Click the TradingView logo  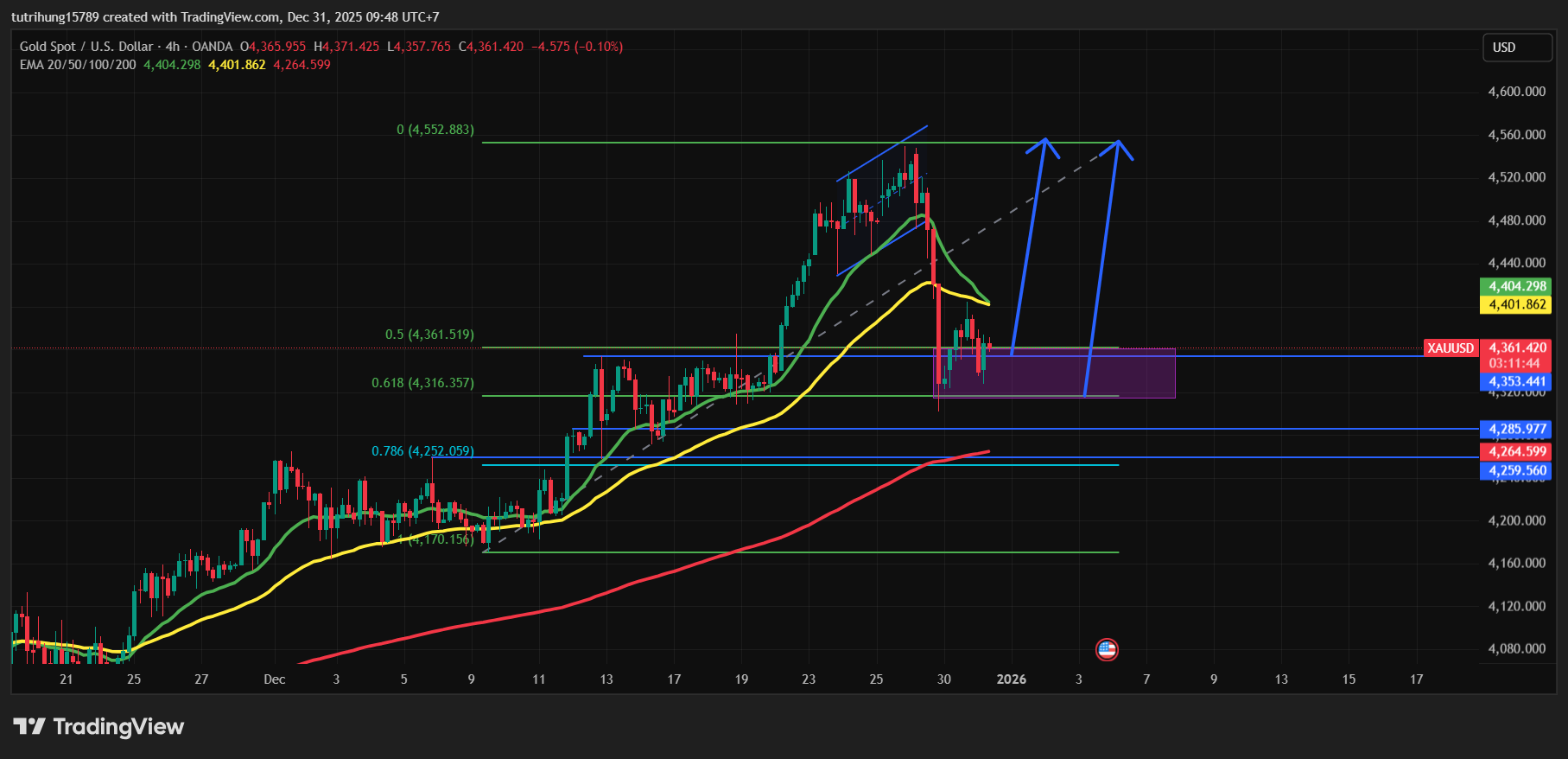coord(98,727)
